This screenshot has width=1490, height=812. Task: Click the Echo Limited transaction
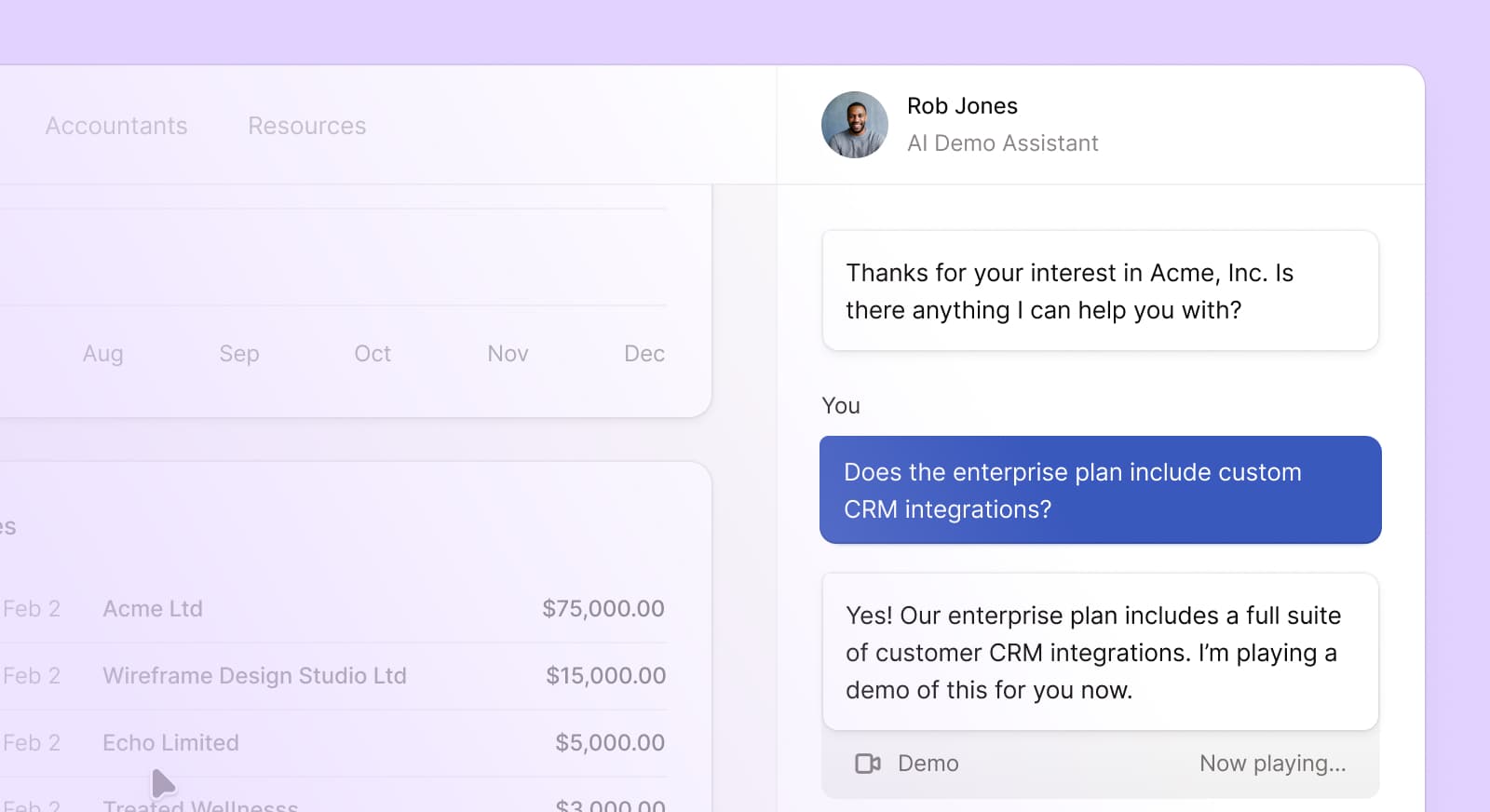click(170, 743)
